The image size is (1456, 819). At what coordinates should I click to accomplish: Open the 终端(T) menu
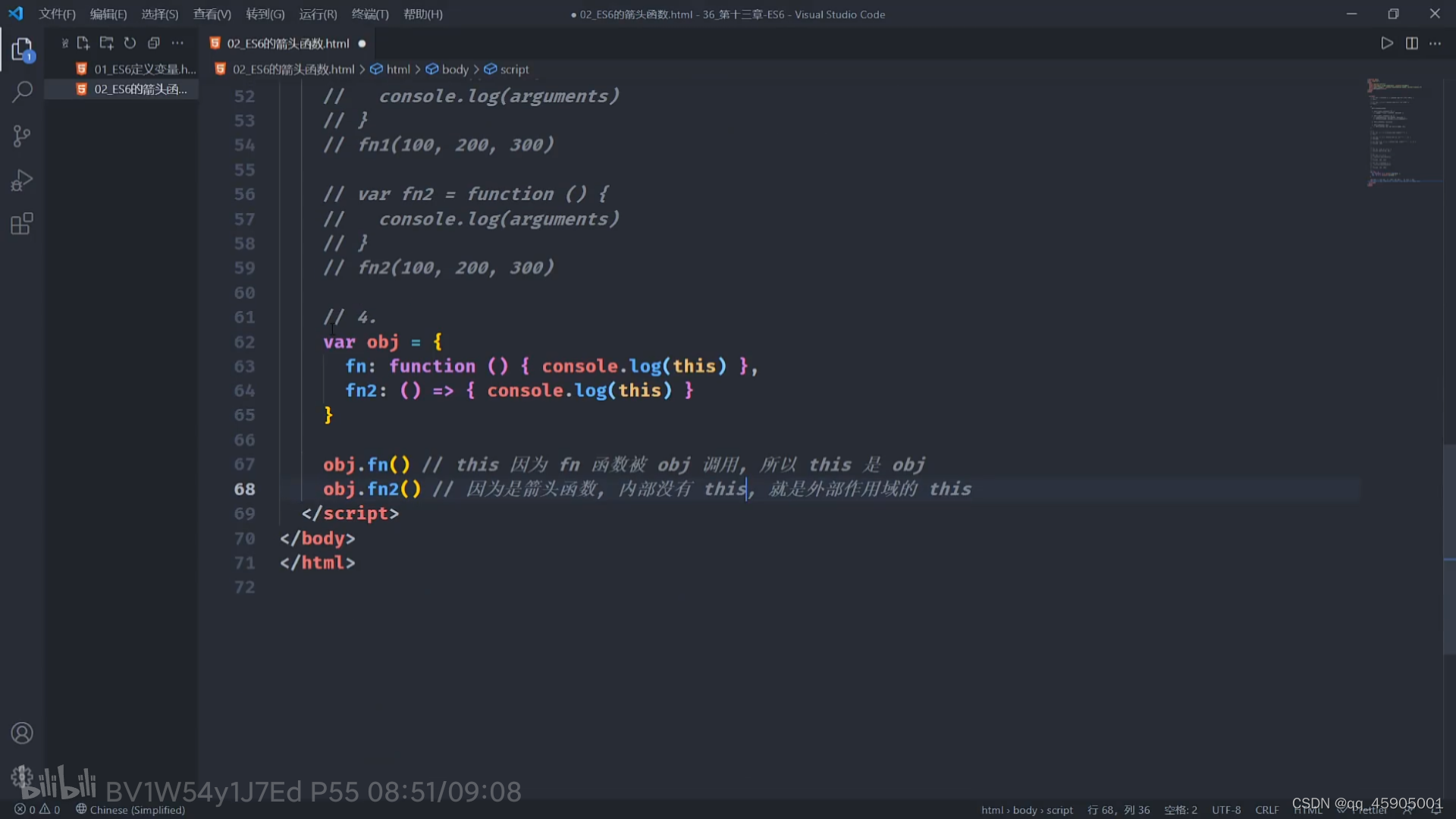click(x=370, y=14)
